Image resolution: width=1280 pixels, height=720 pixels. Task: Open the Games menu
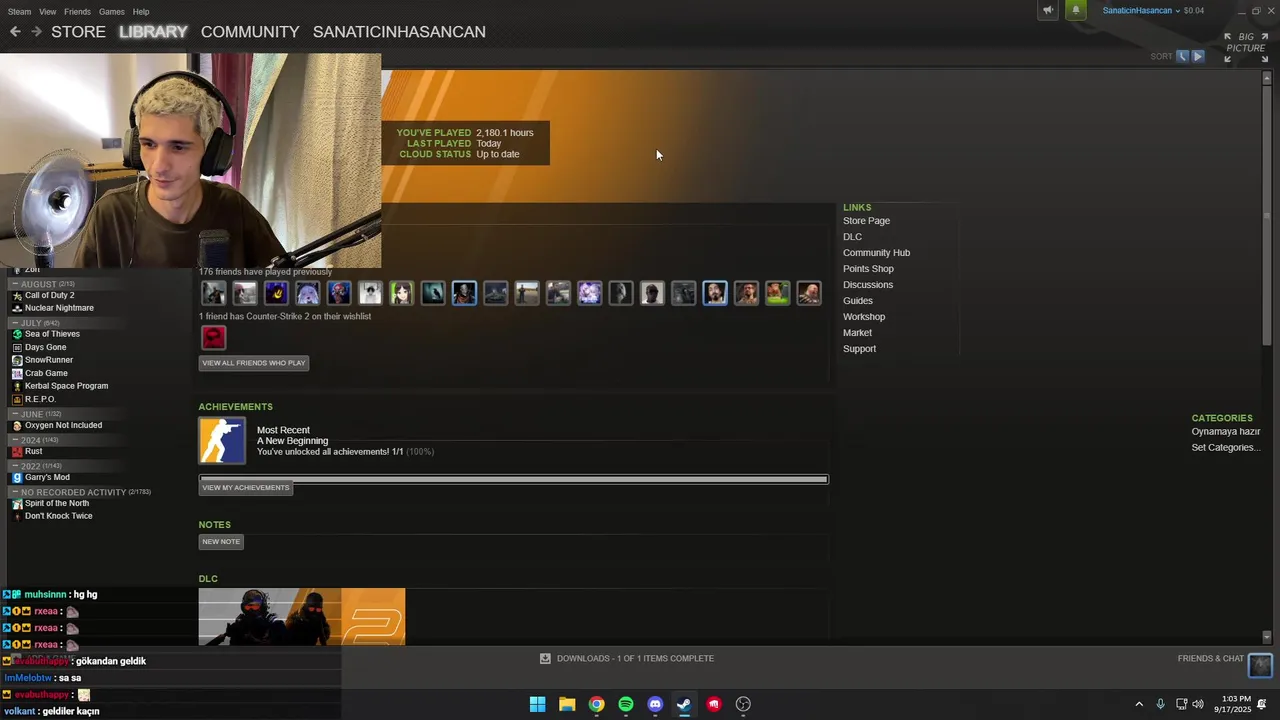[112, 12]
